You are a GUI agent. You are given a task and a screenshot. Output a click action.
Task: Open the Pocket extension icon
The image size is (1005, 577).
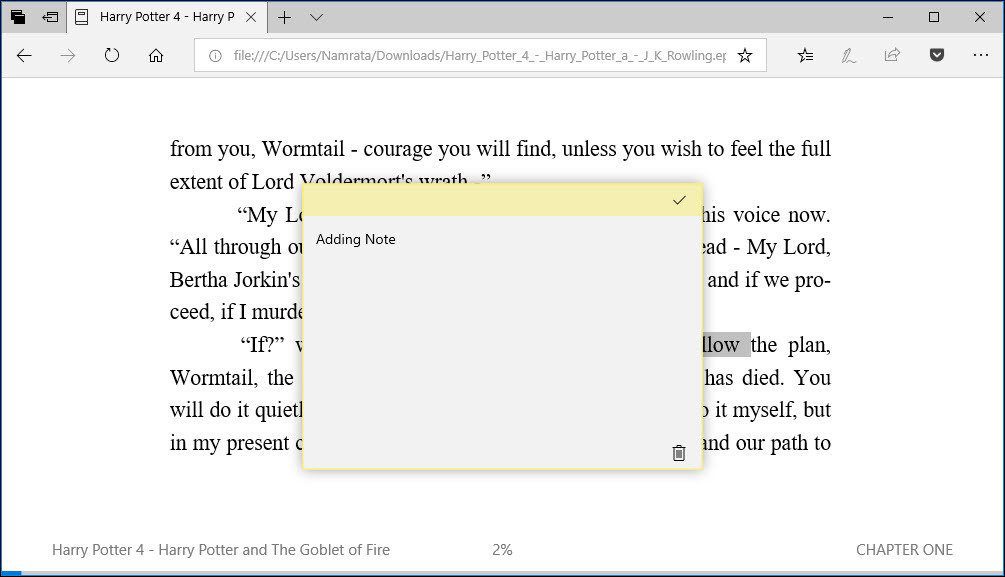pyautogui.click(x=937, y=55)
